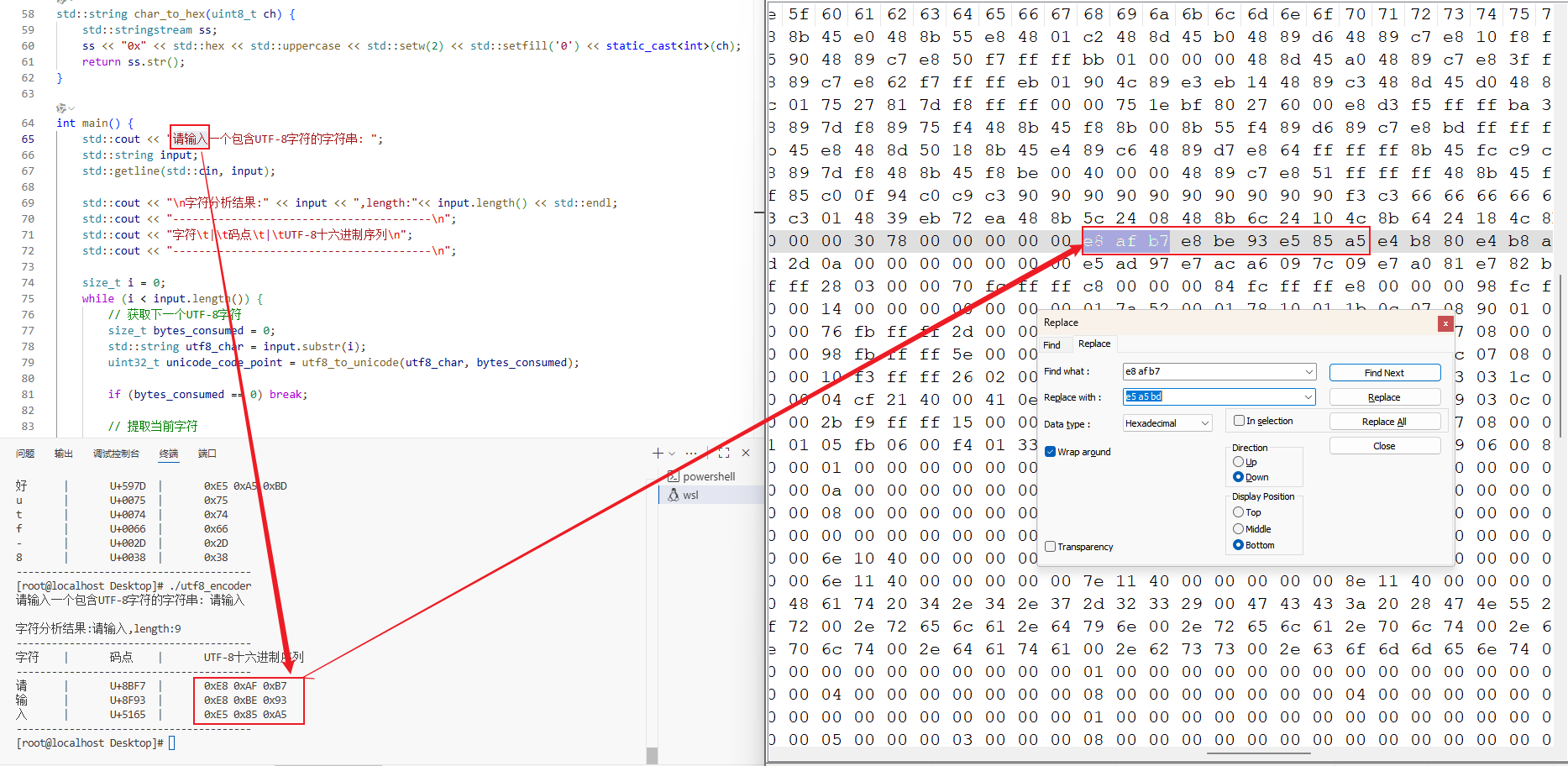Screen dimensions: 1568x766
Task: Click 'size_t i = 0;' code line
Action: point(123,283)
